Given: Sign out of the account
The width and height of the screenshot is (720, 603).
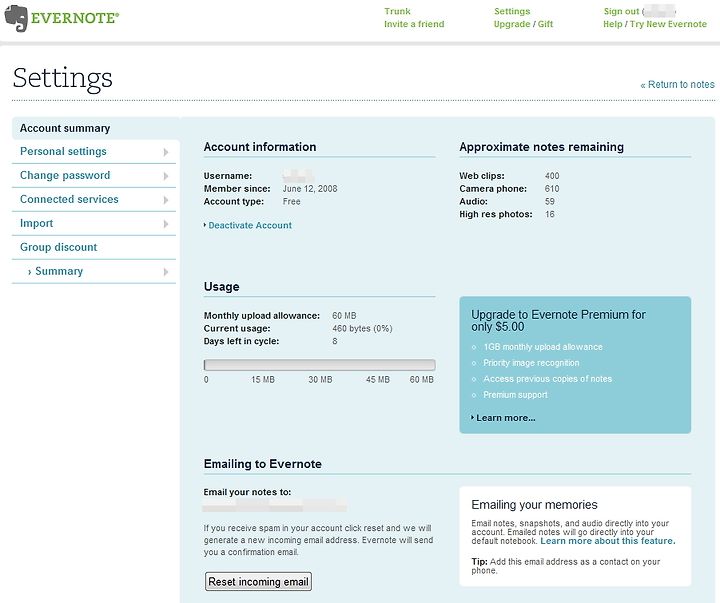Looking at the screenshot, I should click(621, 11).
